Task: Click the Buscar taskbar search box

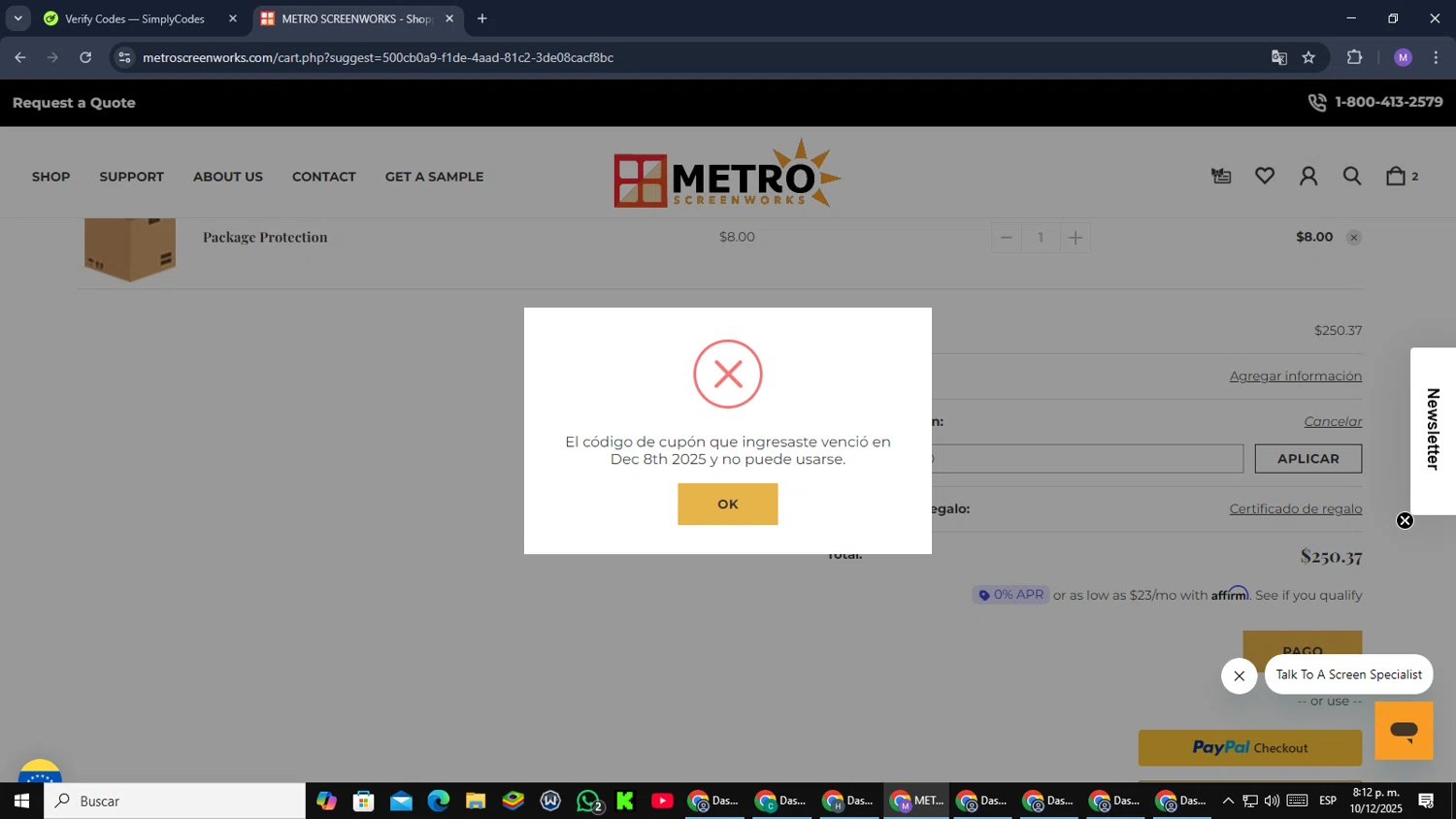Action: pyautogui.click(x=175, y=801)
